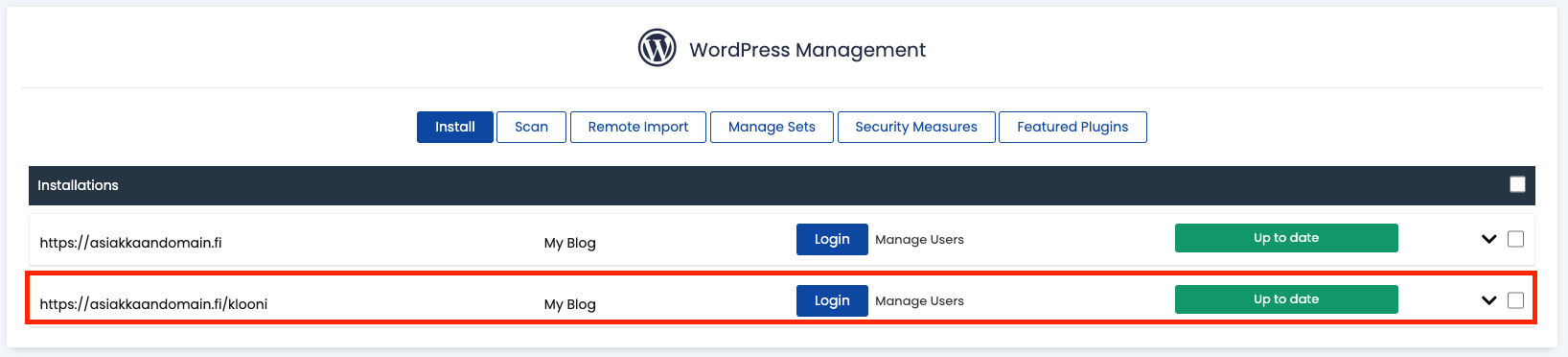Expand details for asiakkaandomain.fi row
The width and height of the screenshot is (1568, 357).
(1488, 239)
